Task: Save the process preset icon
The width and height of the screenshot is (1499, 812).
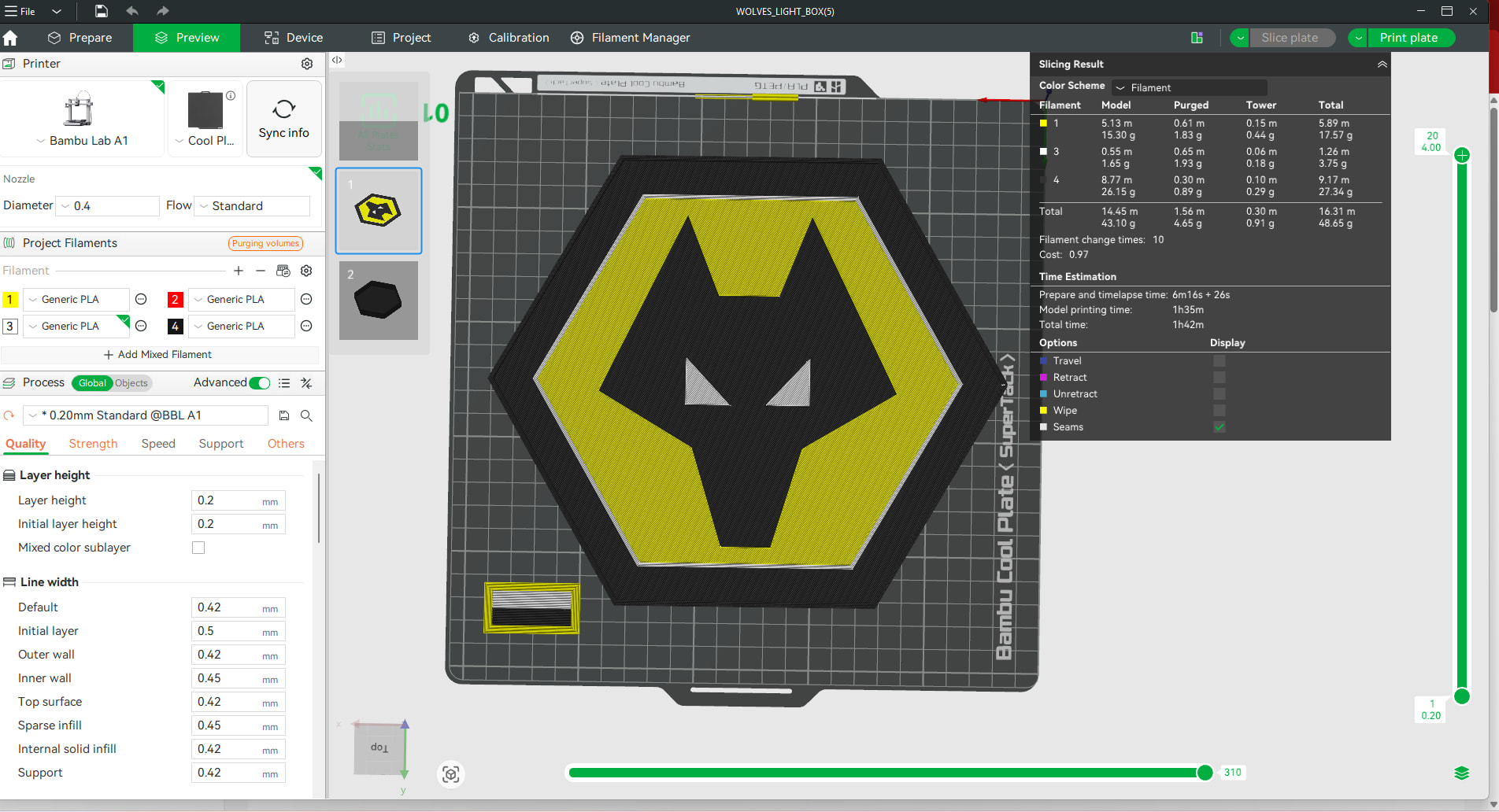Action: pos(284,415)
